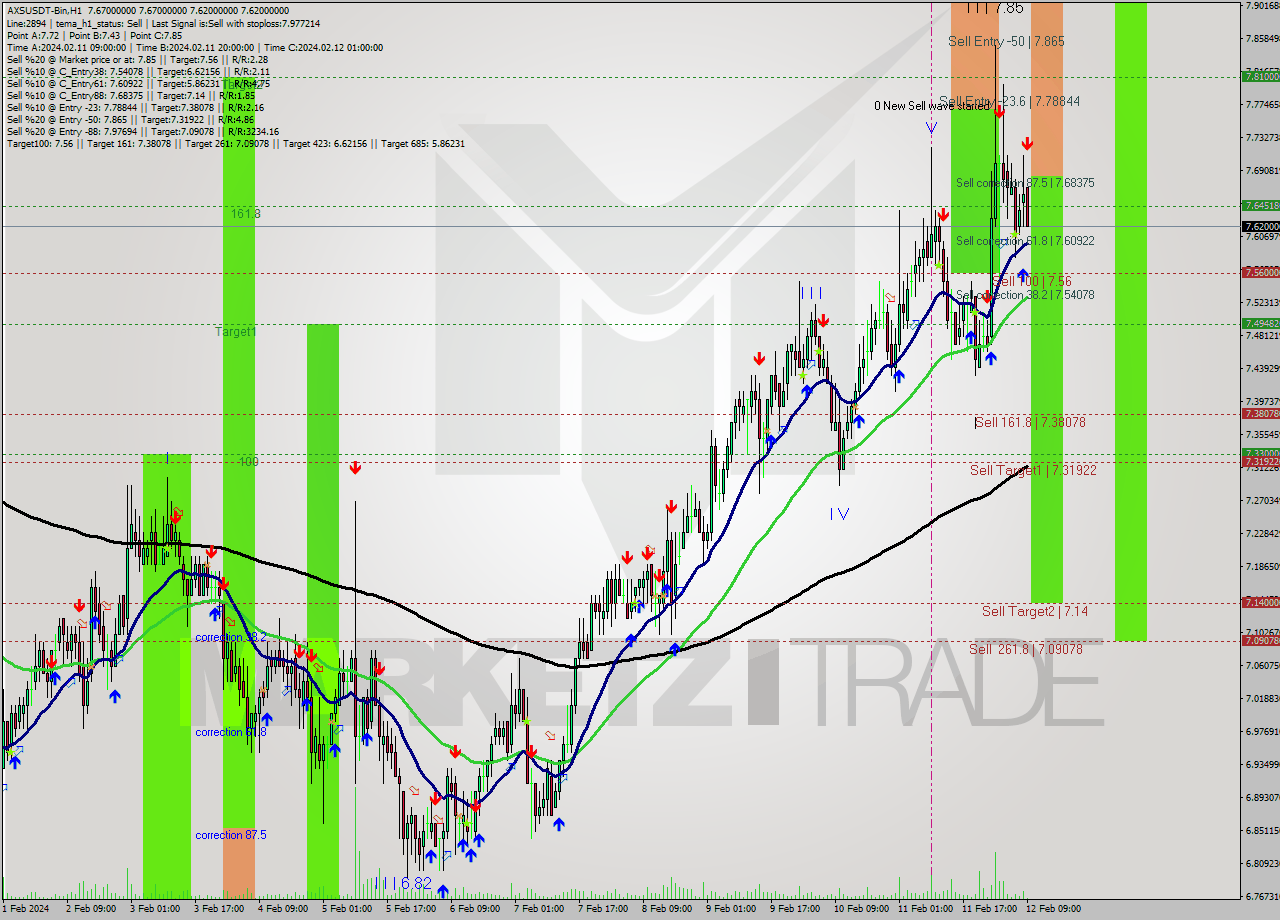Click the 'I I I 6.82' wave low label

(x=402, y=884)
